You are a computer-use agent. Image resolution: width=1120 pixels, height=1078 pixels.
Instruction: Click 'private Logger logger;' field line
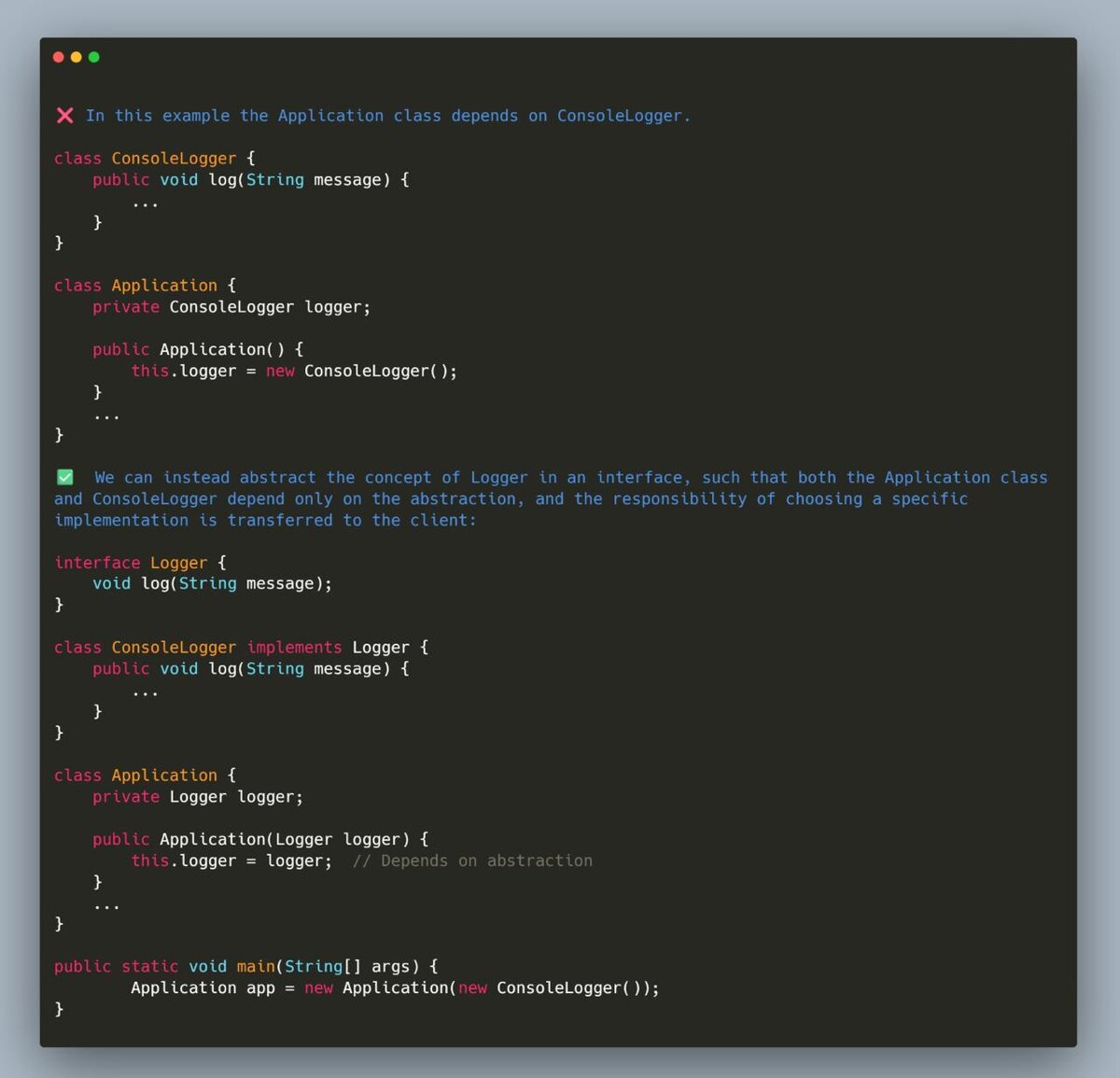click(x=198, y=797)
